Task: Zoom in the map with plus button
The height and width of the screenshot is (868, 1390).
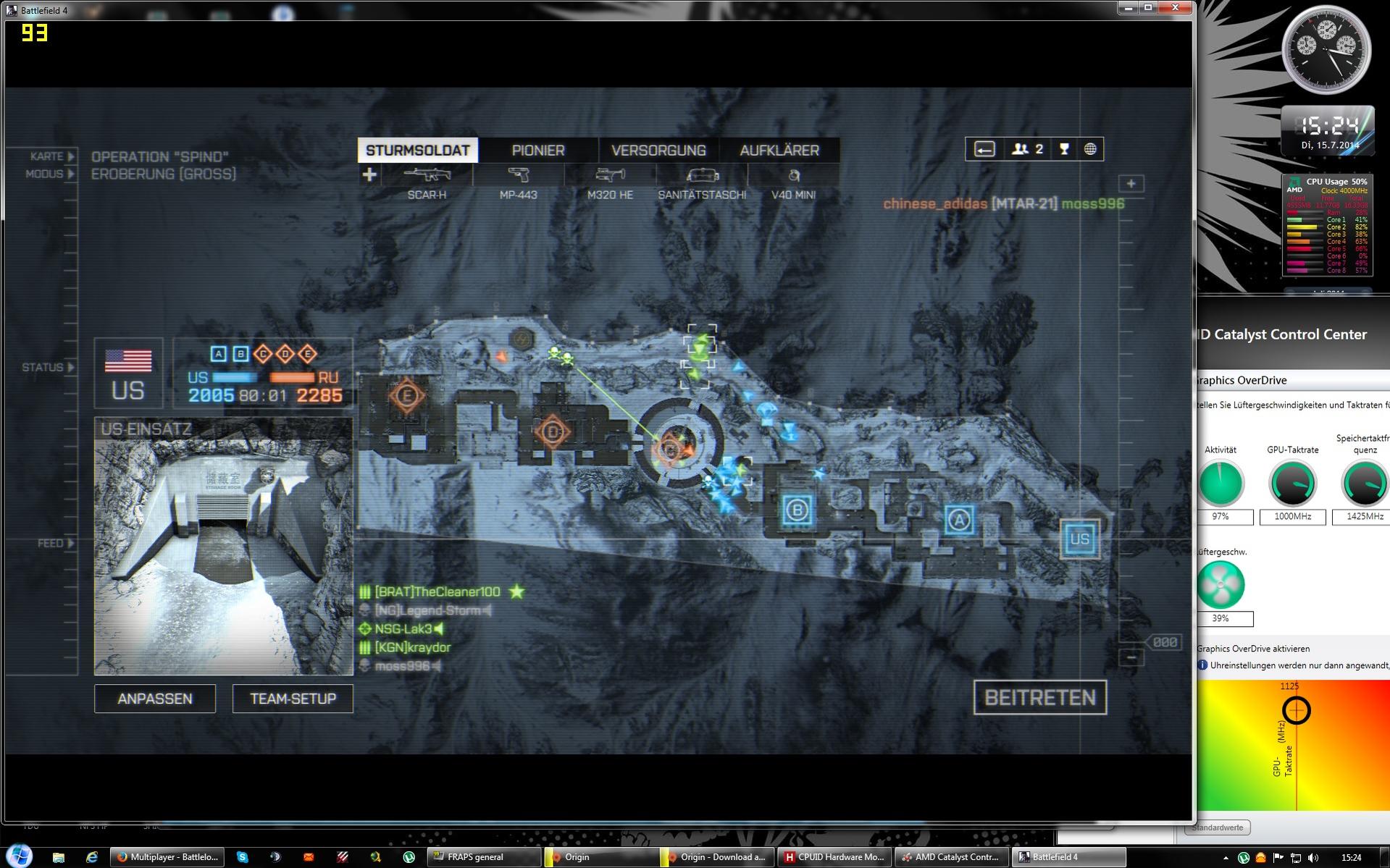Action: click(1131, 184)
